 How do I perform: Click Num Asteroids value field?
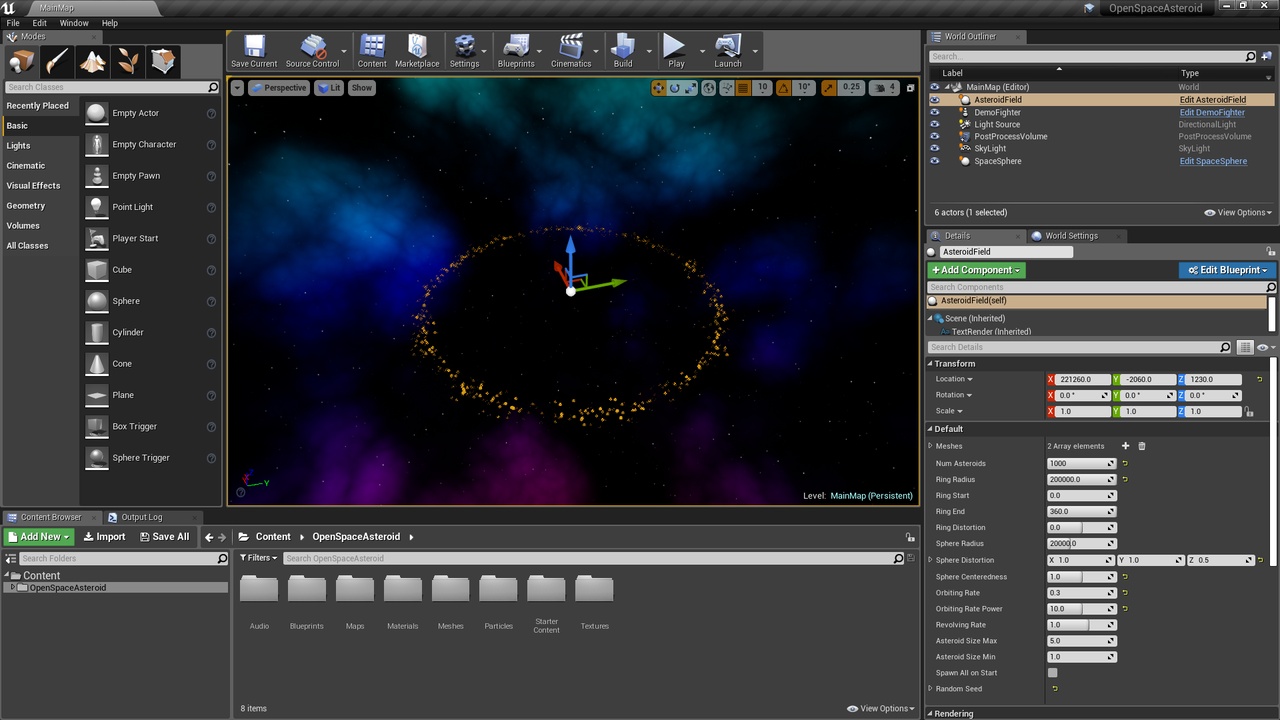point(1081,464)
